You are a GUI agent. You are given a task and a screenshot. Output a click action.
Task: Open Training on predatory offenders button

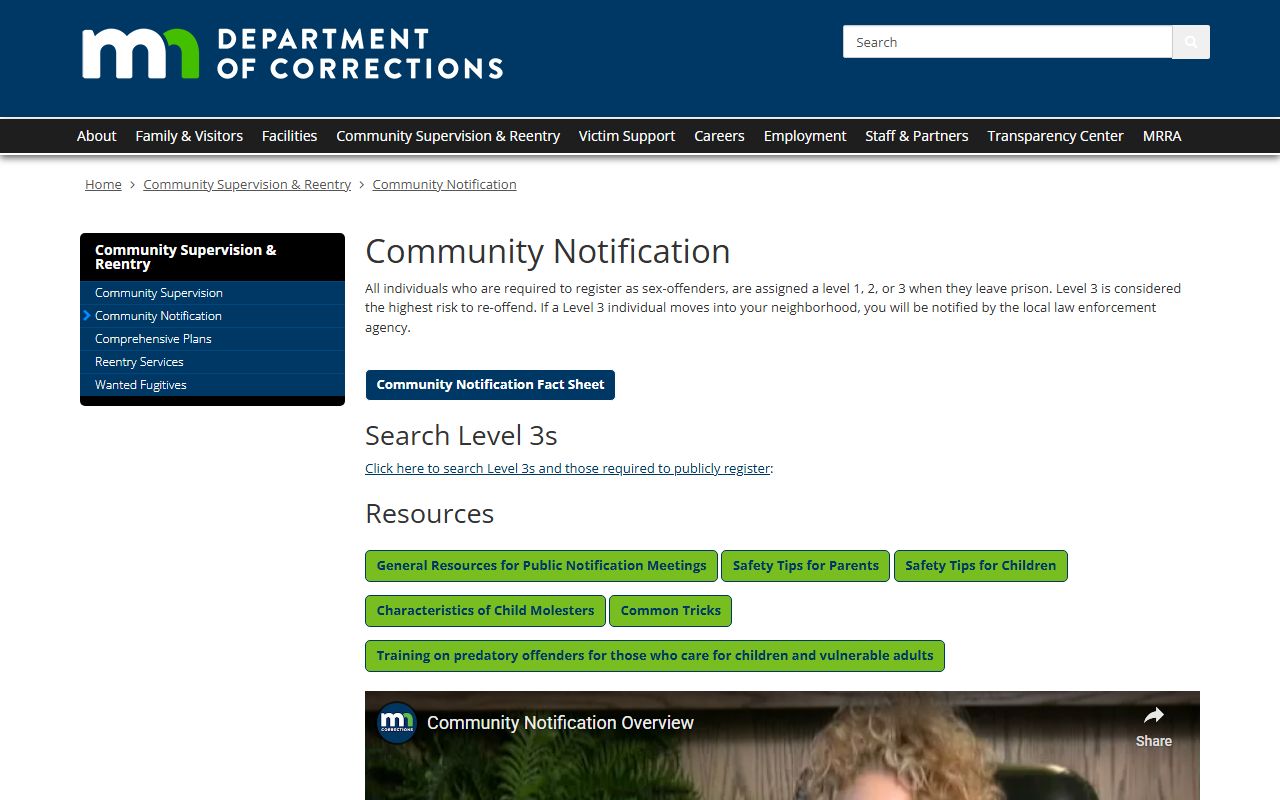655,656
